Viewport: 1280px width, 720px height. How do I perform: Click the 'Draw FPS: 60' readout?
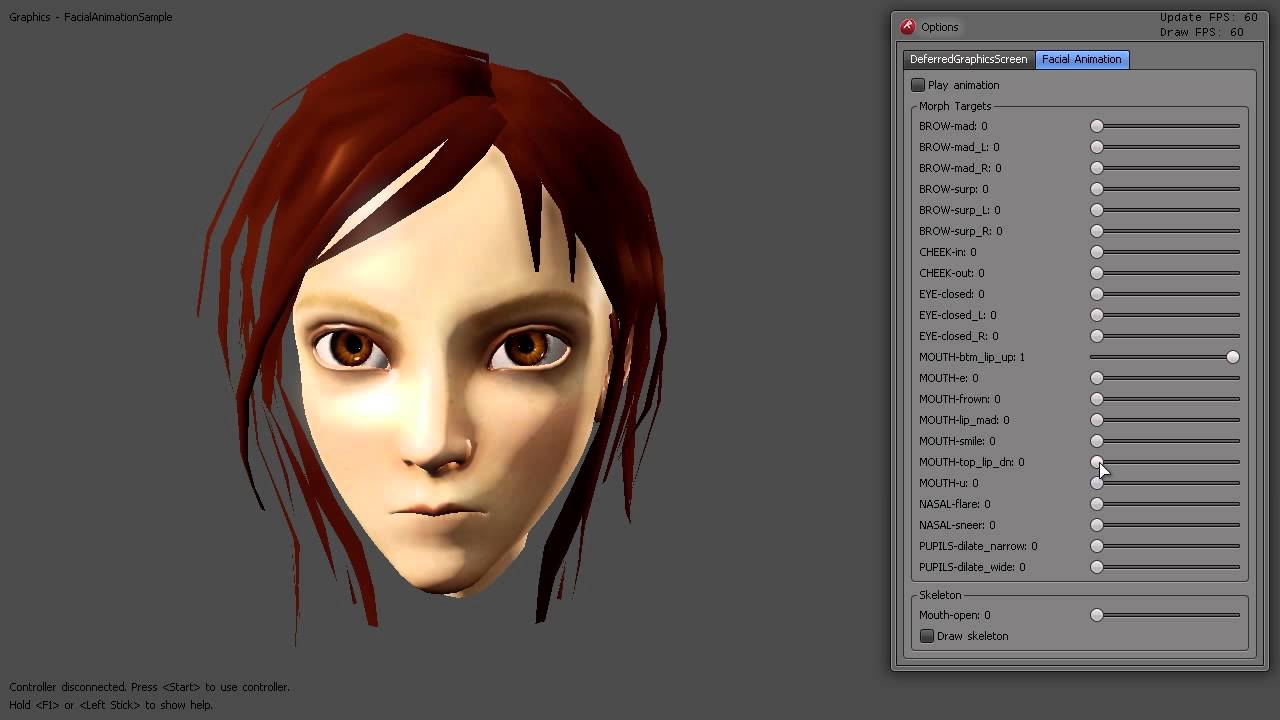tap(1202, 32)
